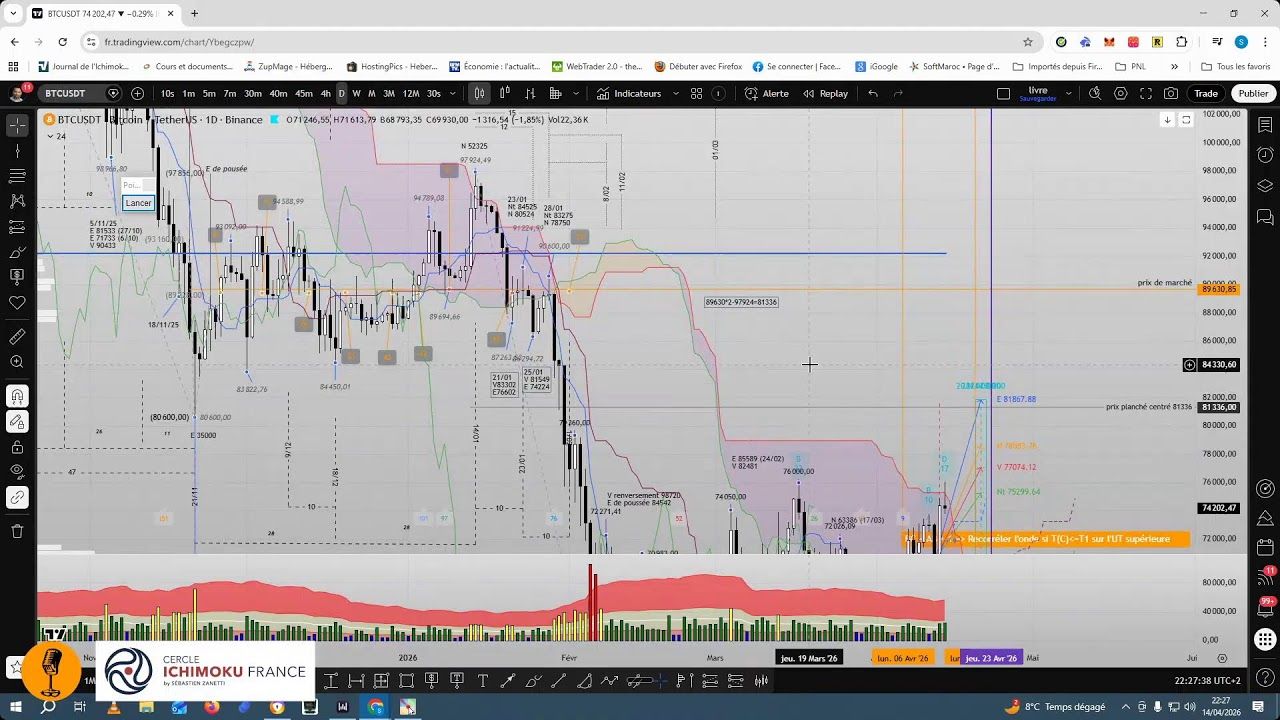Undo the last chart action

[871, 93]
